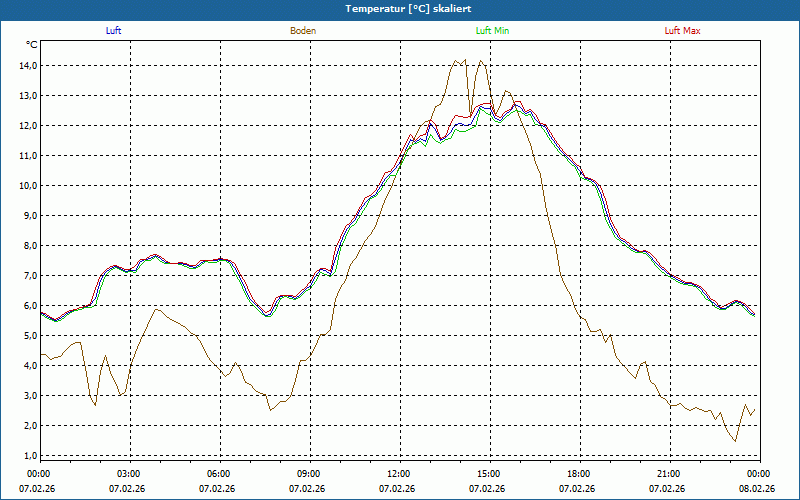
Task: Click the 18:00 time marker
Action: [579, 474]
